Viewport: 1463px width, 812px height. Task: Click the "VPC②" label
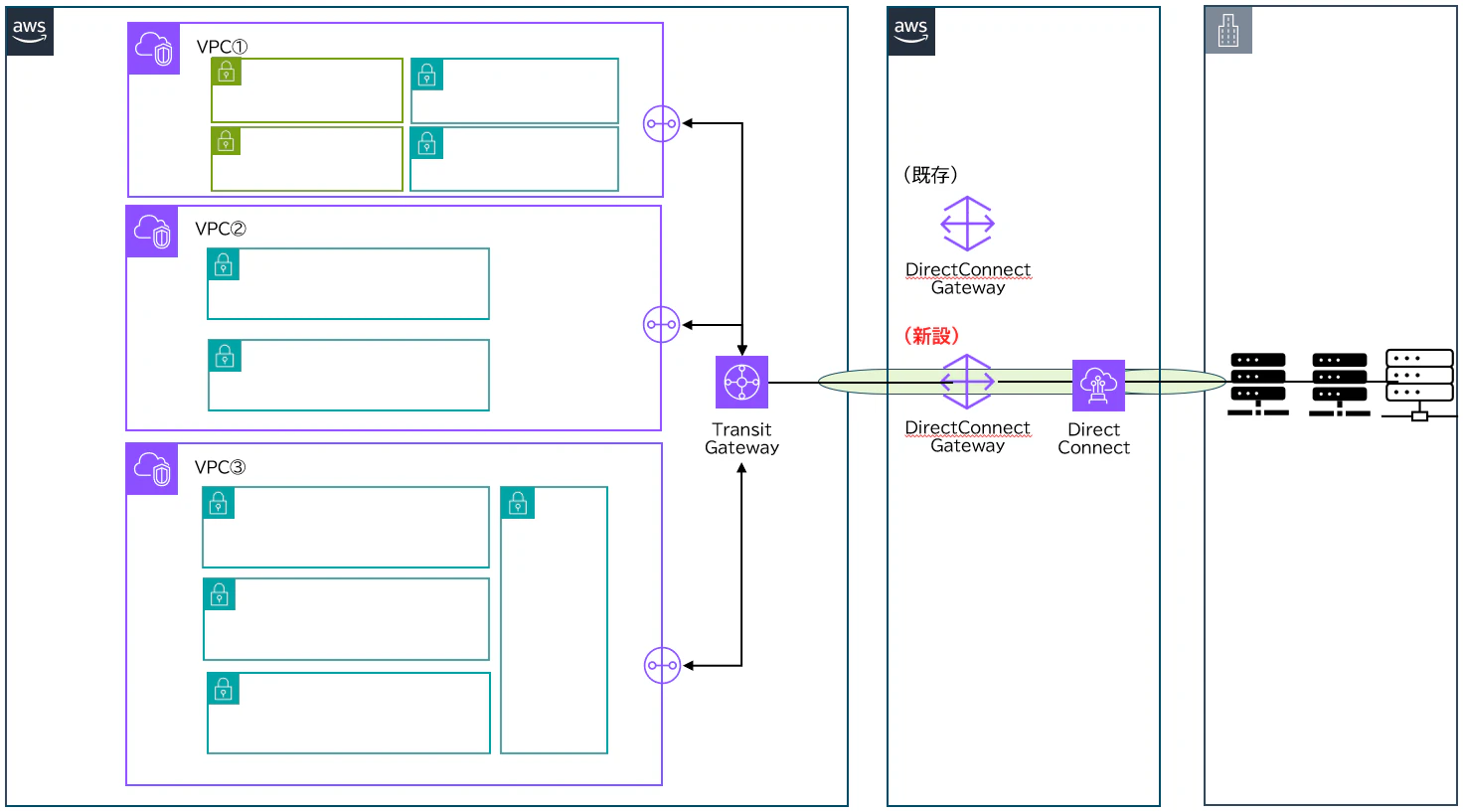221,229
